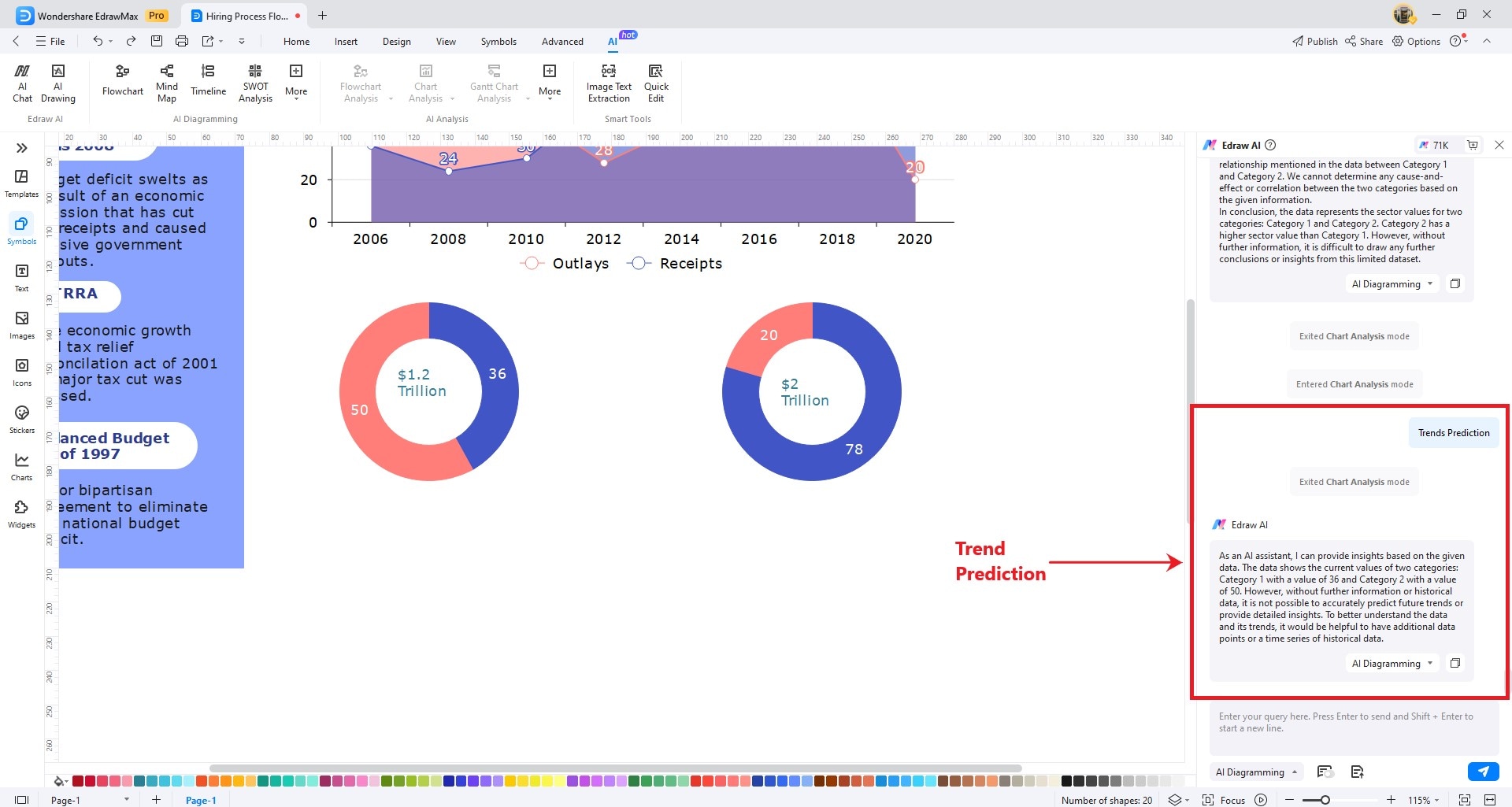Click the Edraw AI query input field
The height and width of the screenshot is (807, 1512).
tap(1354, 730)
